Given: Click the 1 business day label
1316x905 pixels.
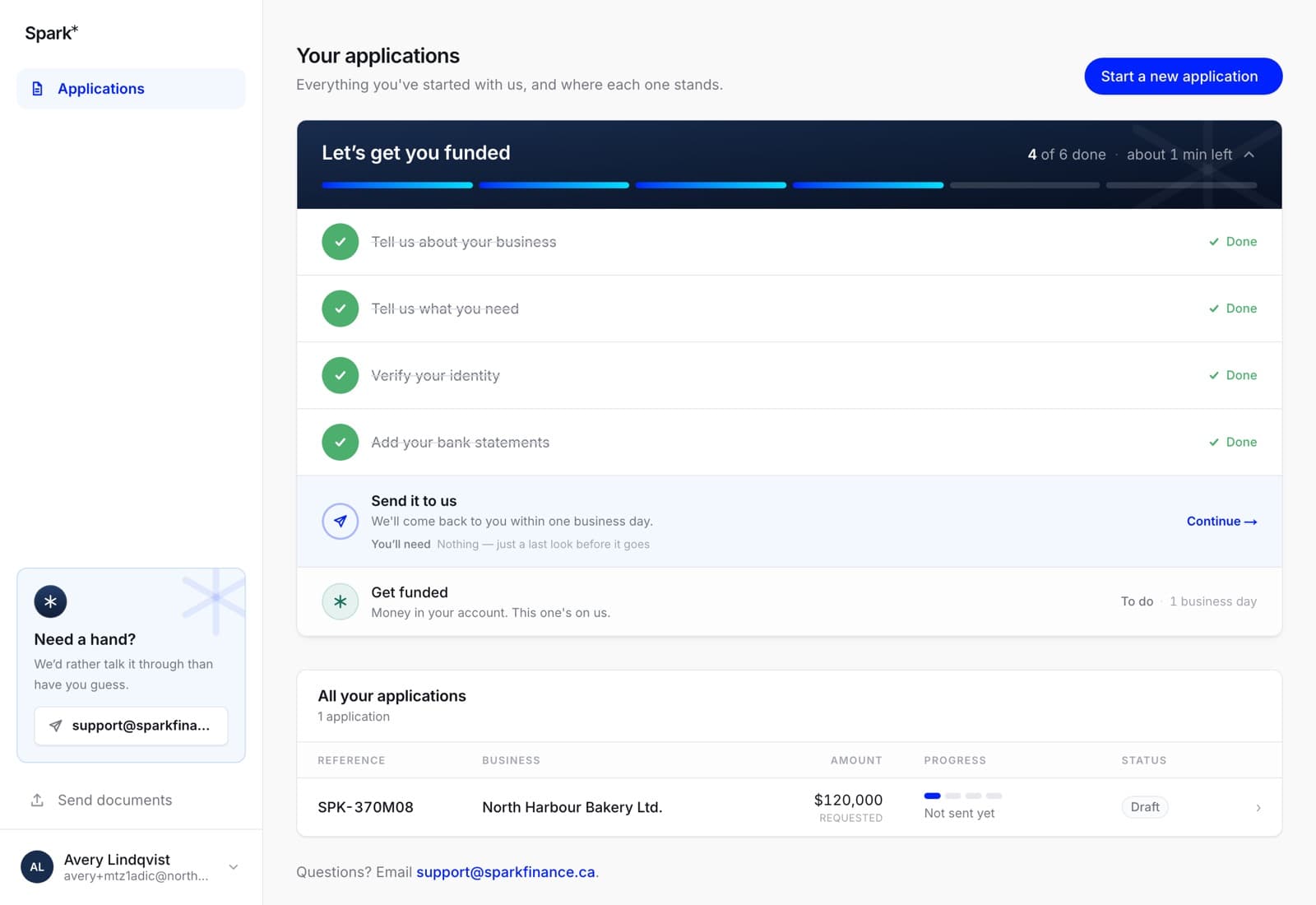Looking at the screenshot, I should pyautogui.click(x=1213, y=601).
